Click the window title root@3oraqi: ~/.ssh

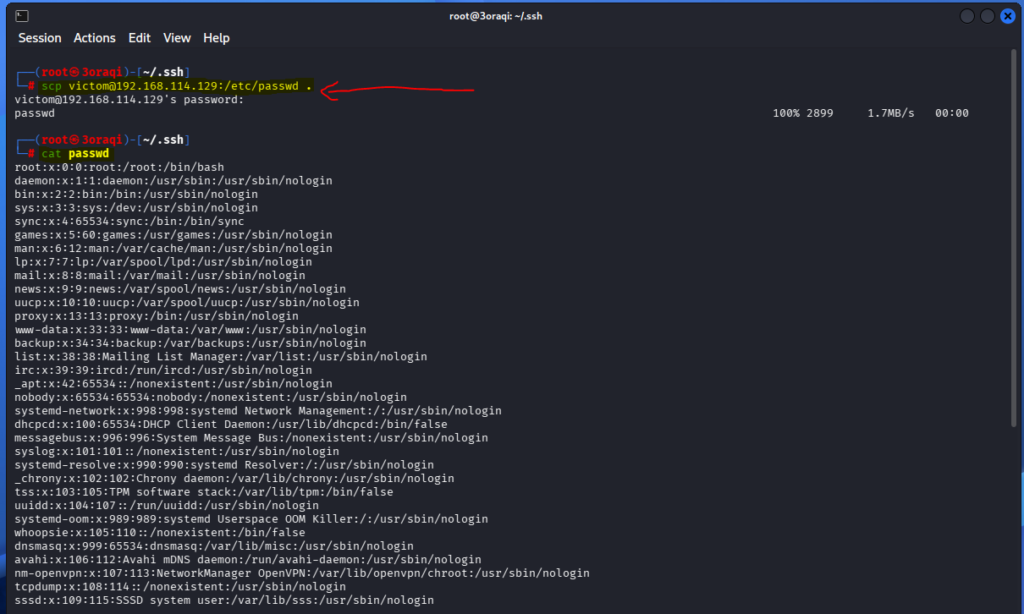coord(511,16)
